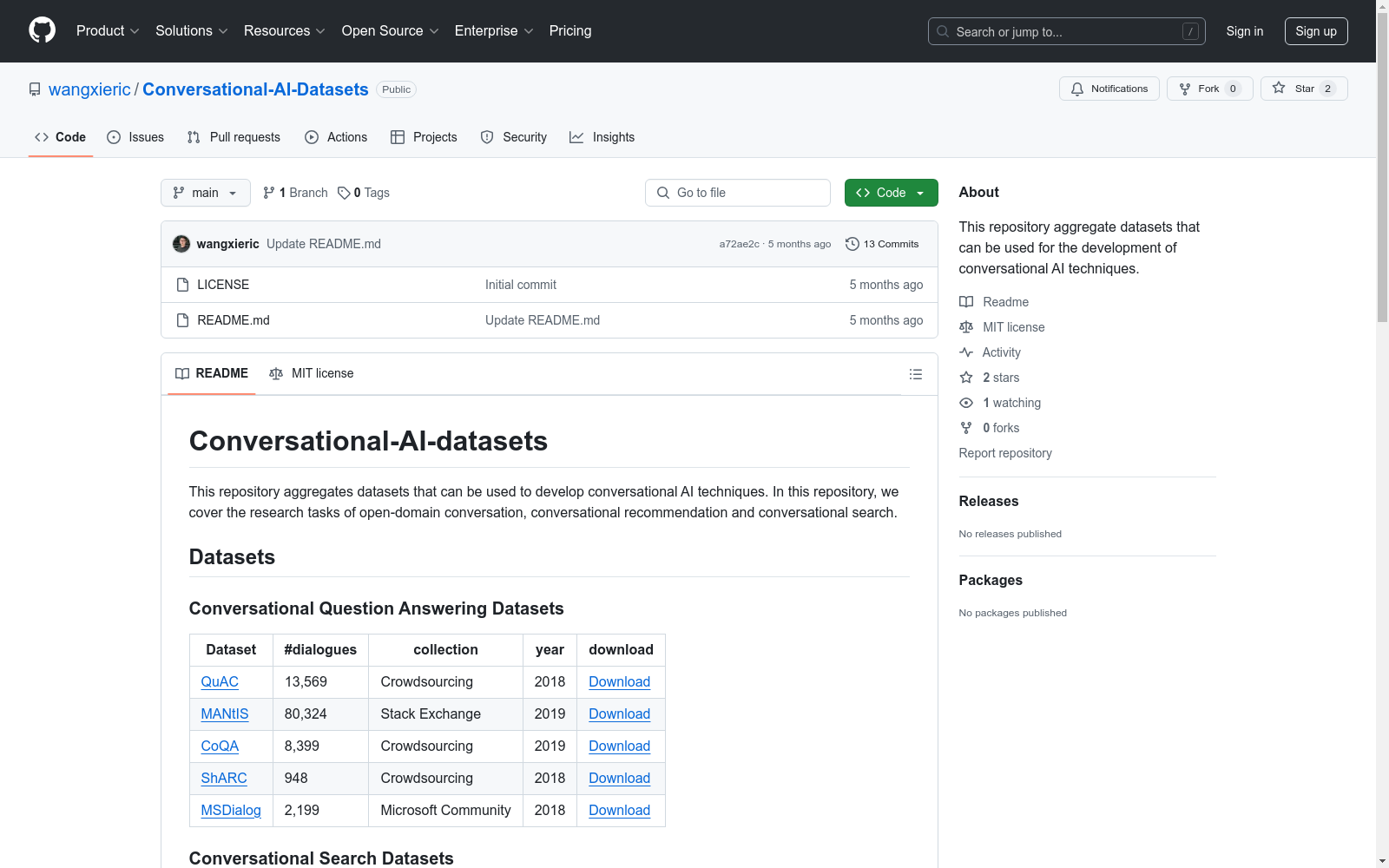Click the Initial commit message for LICENSE
1389x868 pixels.
[x=521, y=285]
